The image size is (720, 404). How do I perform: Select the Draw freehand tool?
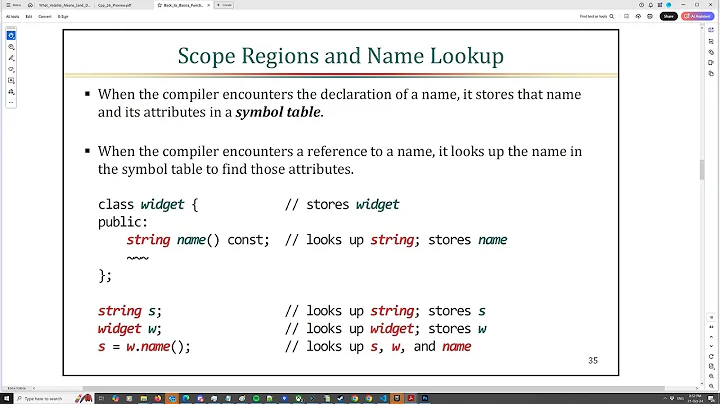(x=11, y=69)
